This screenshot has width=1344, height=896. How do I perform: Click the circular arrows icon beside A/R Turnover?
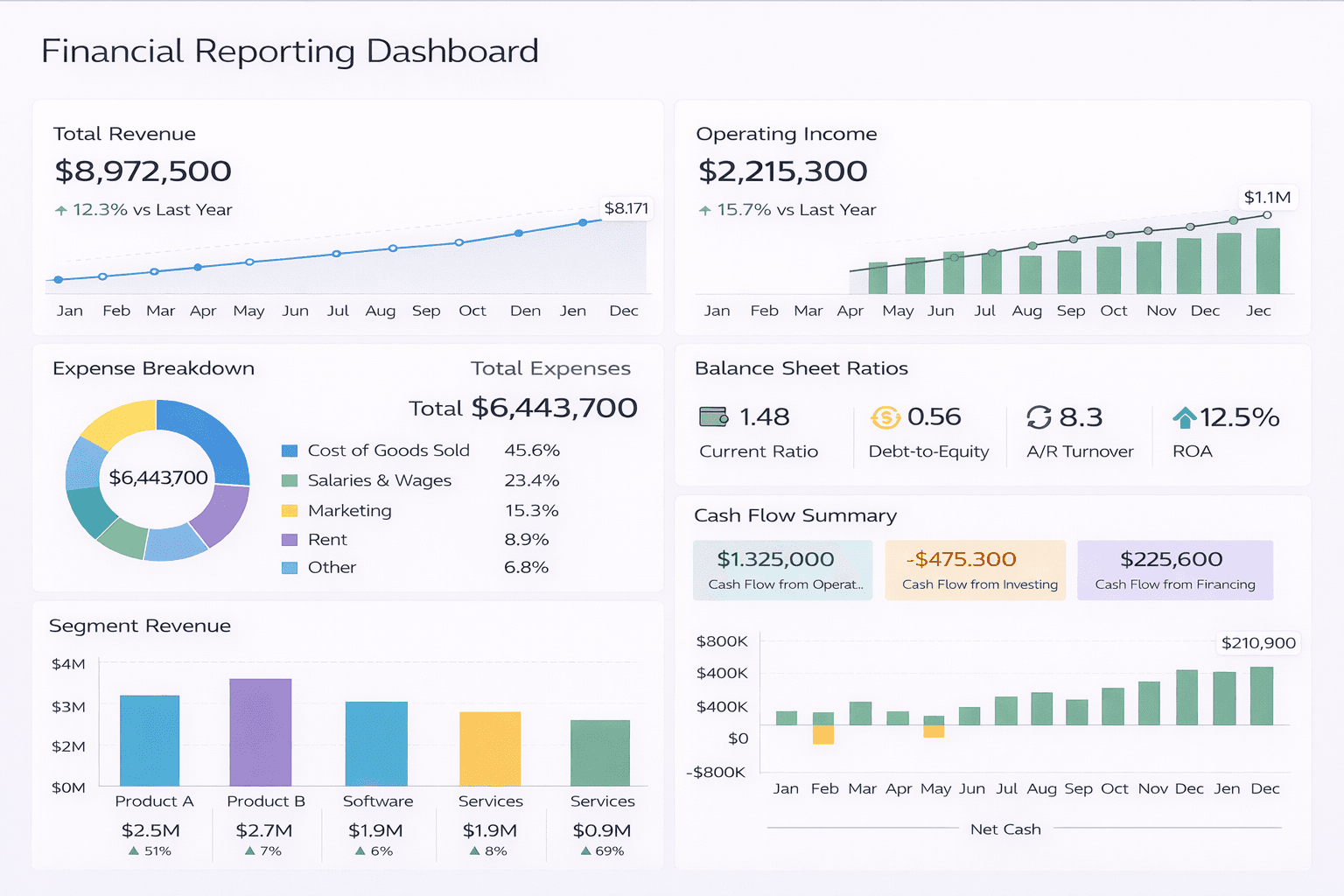(1039, 417)
